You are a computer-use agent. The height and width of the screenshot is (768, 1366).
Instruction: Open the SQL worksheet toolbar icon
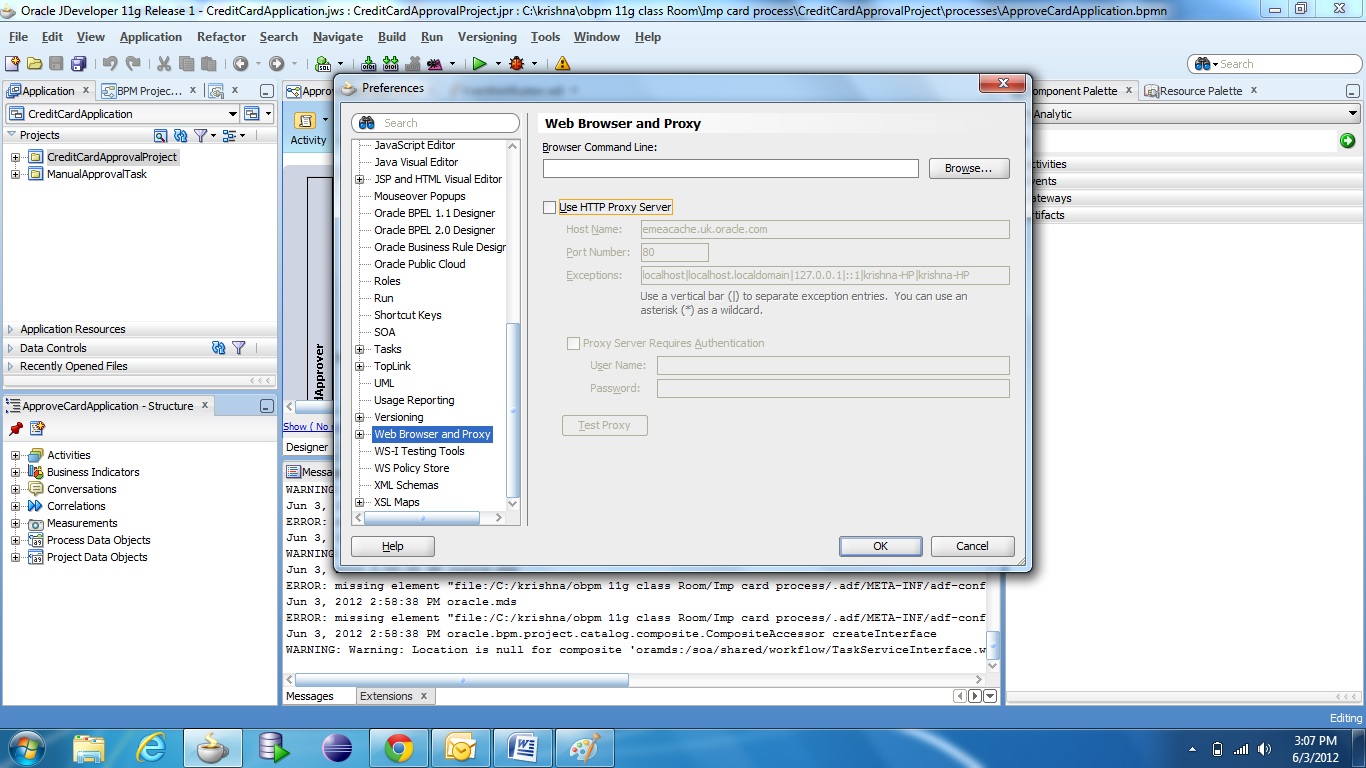322,63
